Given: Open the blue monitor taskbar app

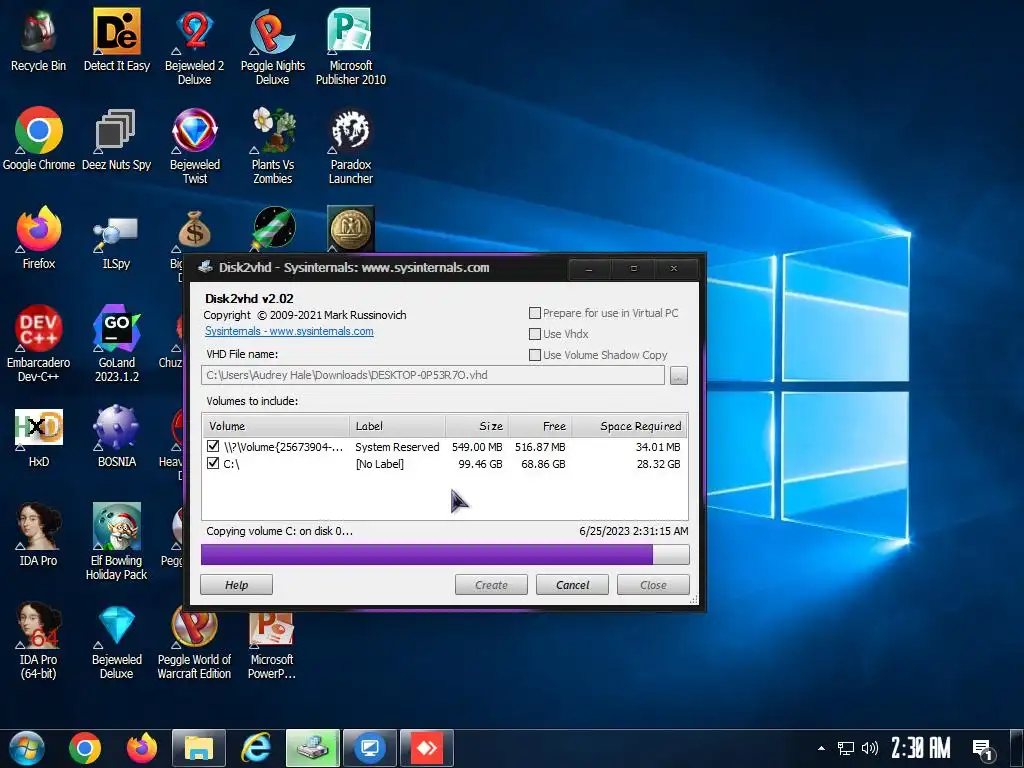Looking at the screenshot, I should (x=370, y=748).
